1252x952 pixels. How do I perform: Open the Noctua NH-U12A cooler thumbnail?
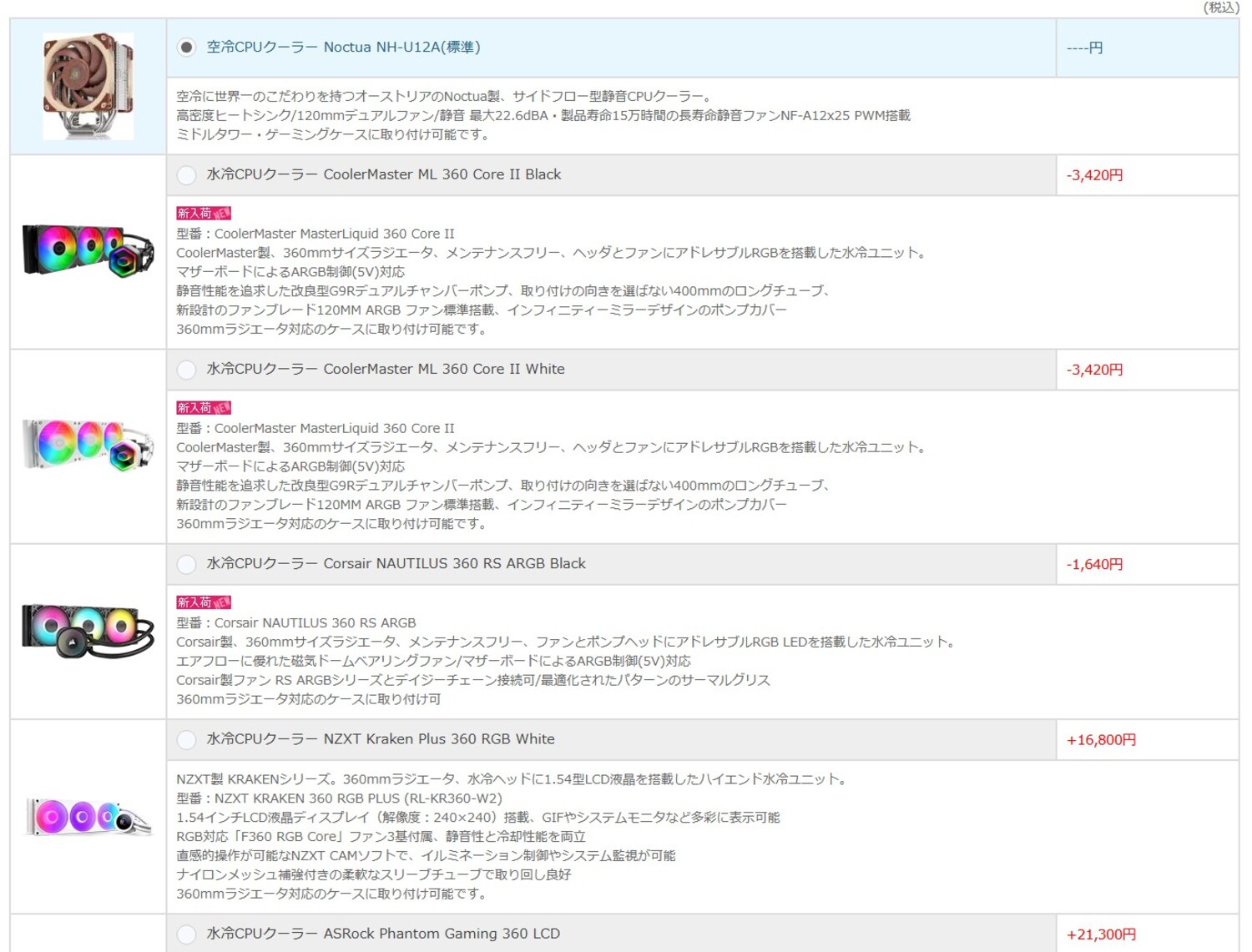[88, 86]
